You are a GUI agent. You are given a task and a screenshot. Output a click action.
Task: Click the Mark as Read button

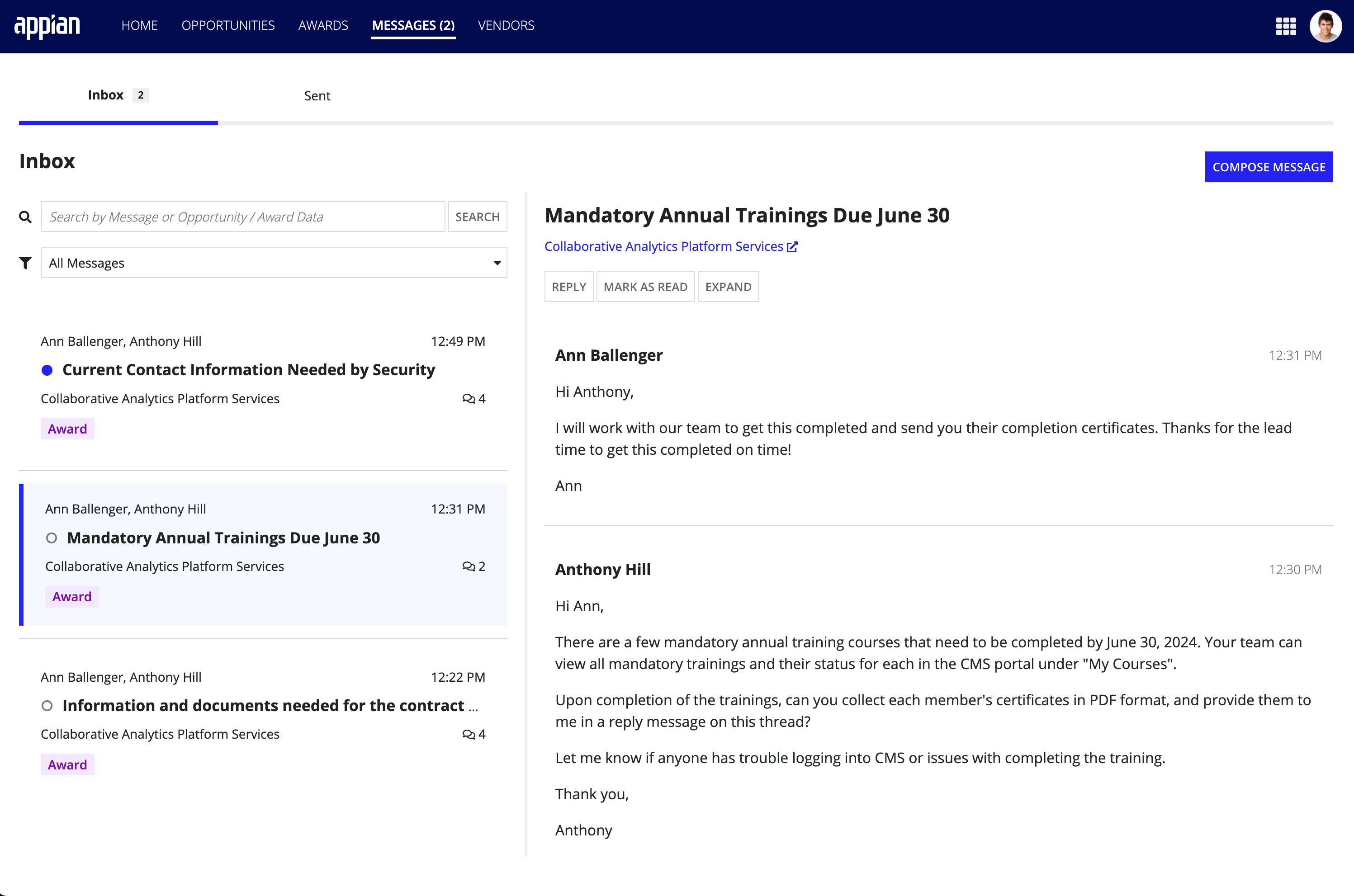(x=645, y=287)
